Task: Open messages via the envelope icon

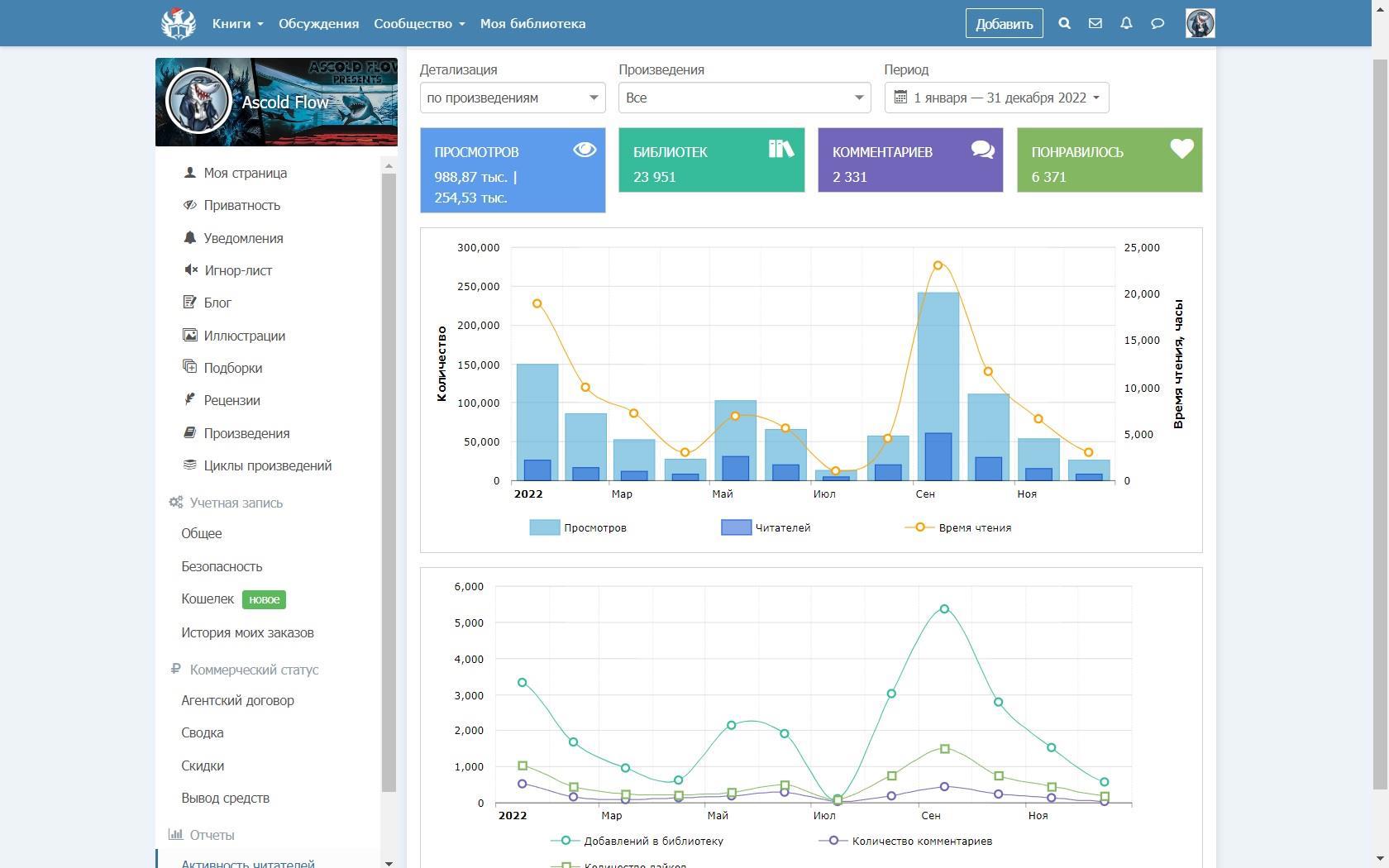Action: (x=1095, y=23)
